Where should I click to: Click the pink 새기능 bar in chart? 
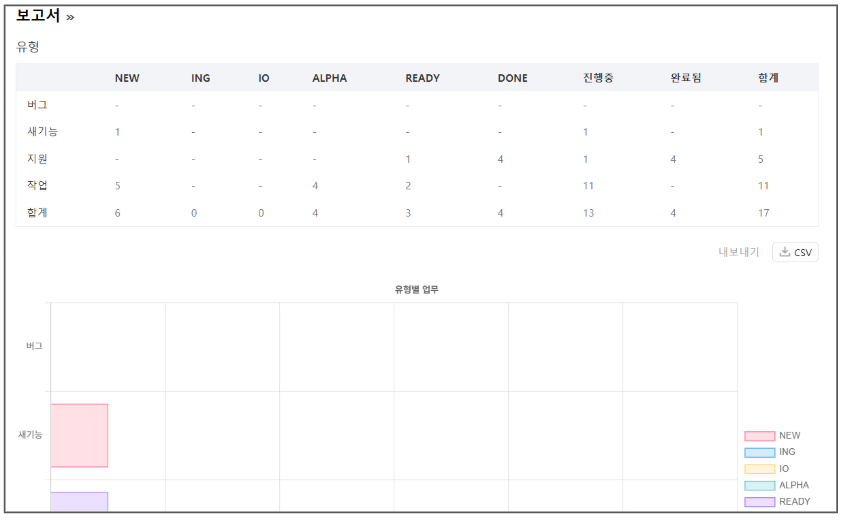[x=79, y=435]
